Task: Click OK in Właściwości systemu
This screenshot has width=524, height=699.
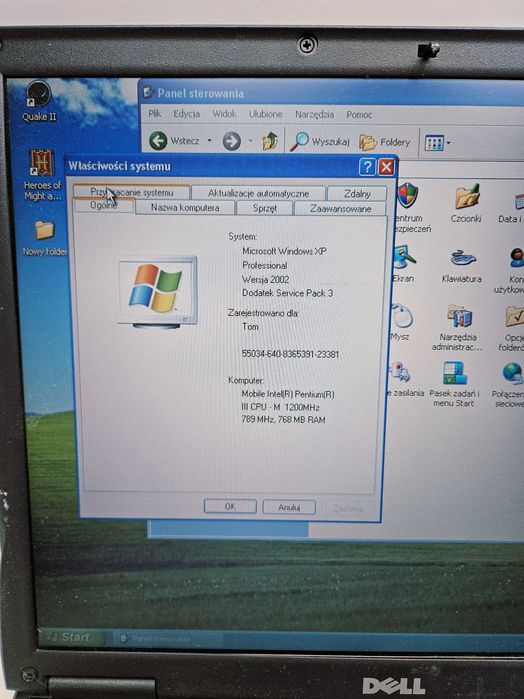Action: click(230, 506)
